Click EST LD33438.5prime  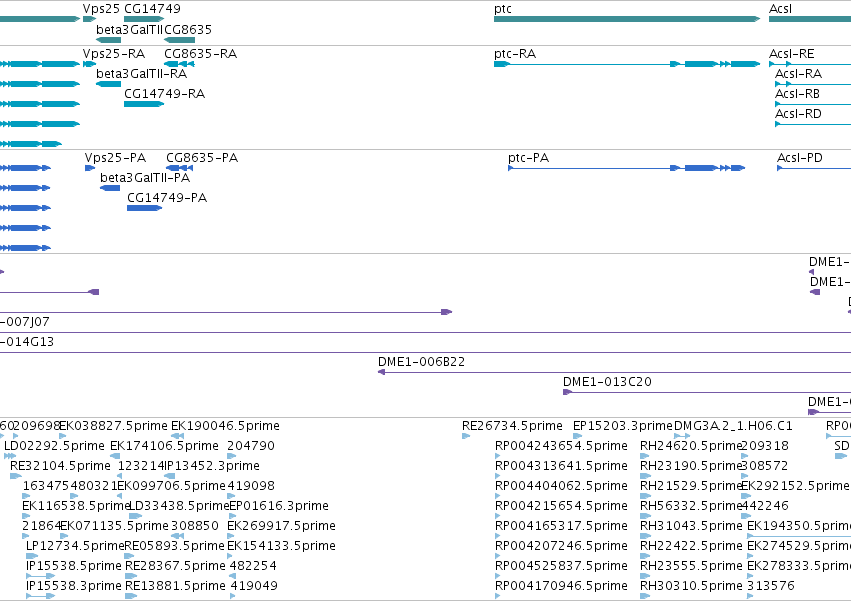coord(179,507)
